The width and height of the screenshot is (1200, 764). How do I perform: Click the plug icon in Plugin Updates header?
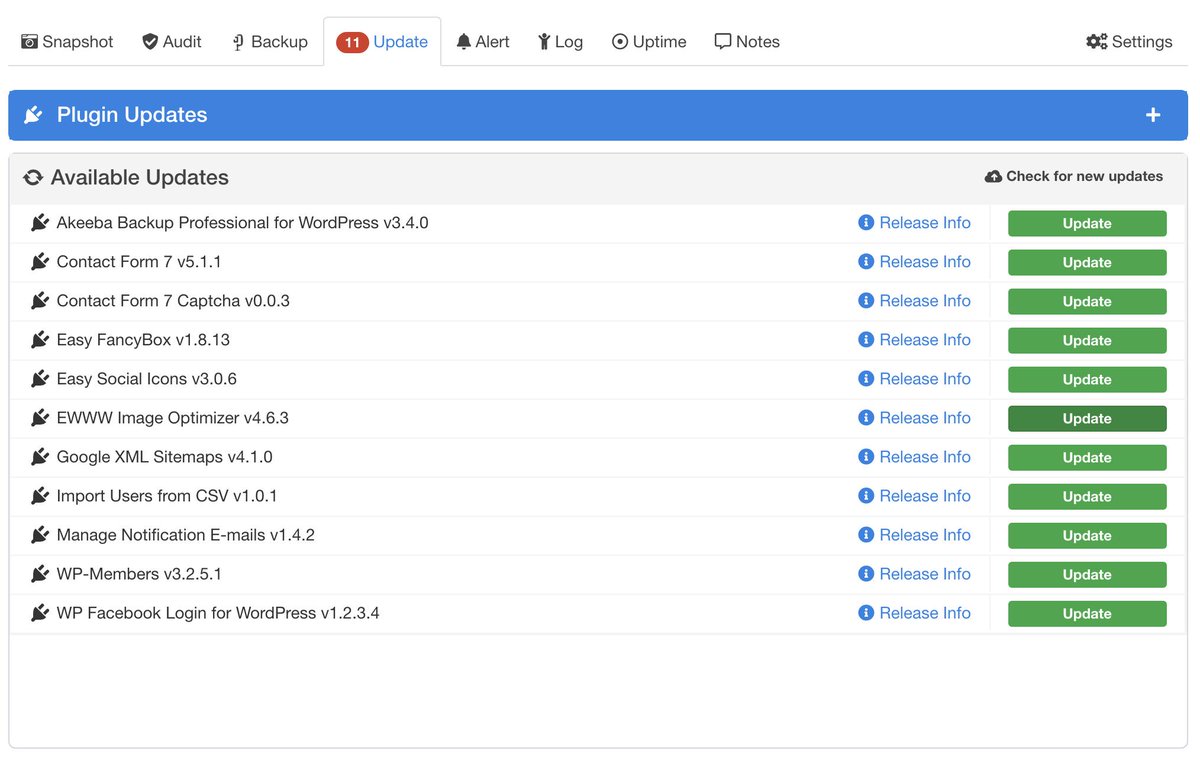pos(33,115)
